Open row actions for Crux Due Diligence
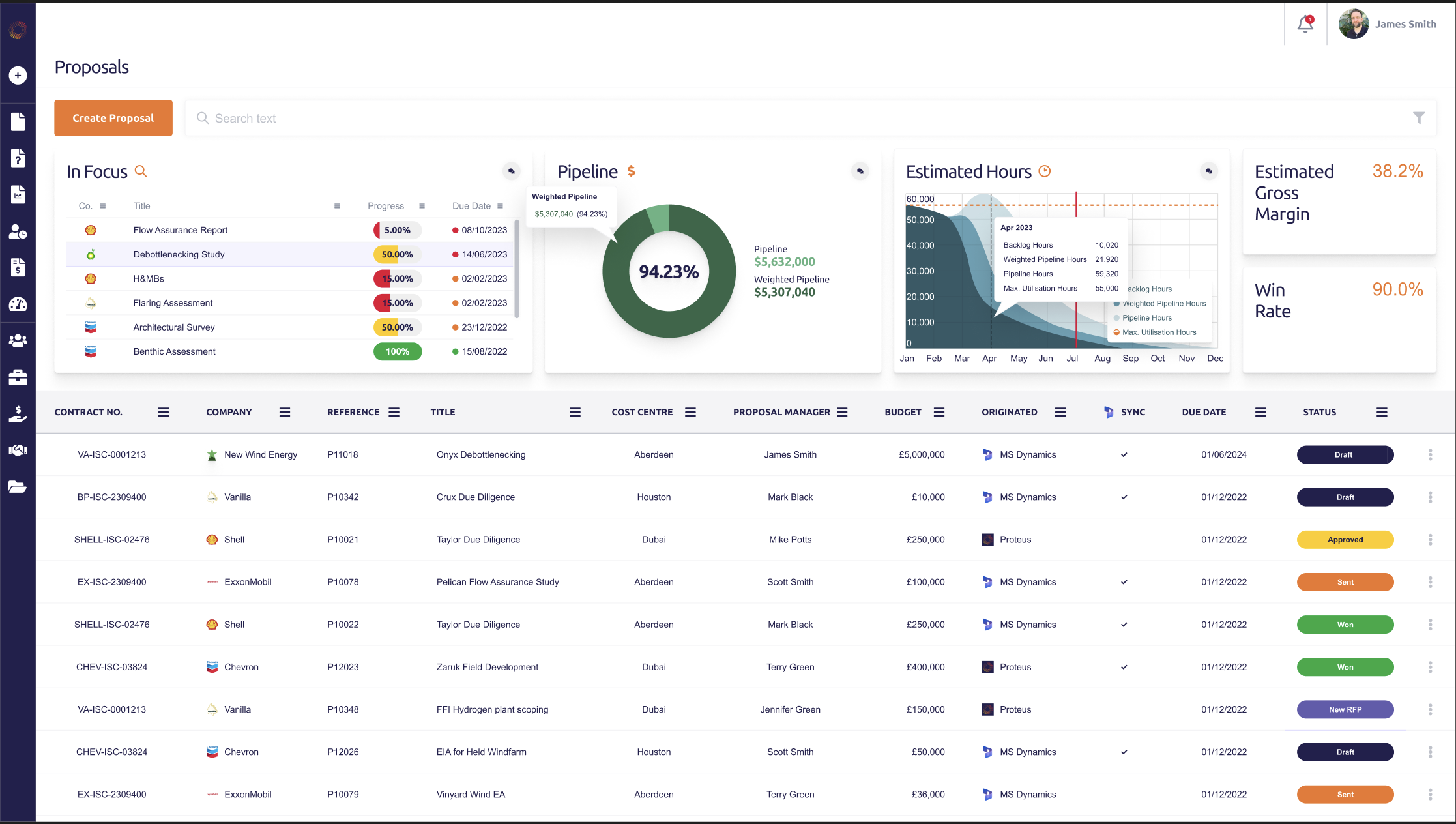This screenshot has width=1456, height=824. pyautogui.click(x=1431, y=497)
